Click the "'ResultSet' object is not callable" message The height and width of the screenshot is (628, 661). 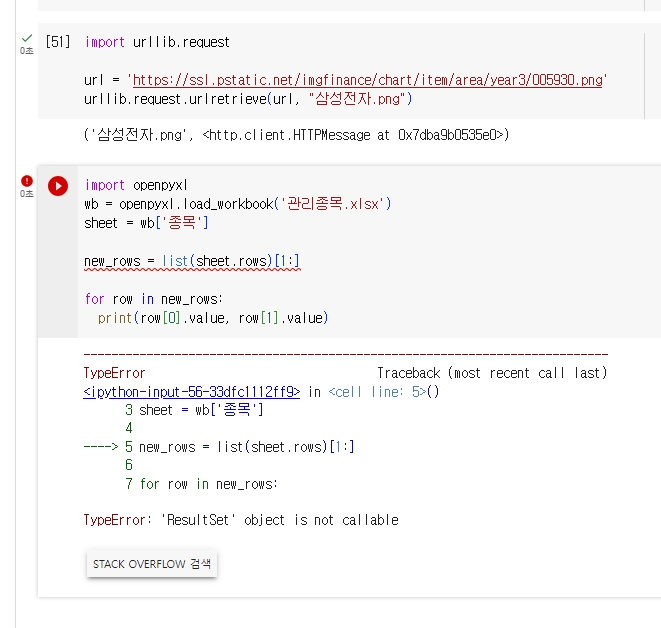(279, 520)
